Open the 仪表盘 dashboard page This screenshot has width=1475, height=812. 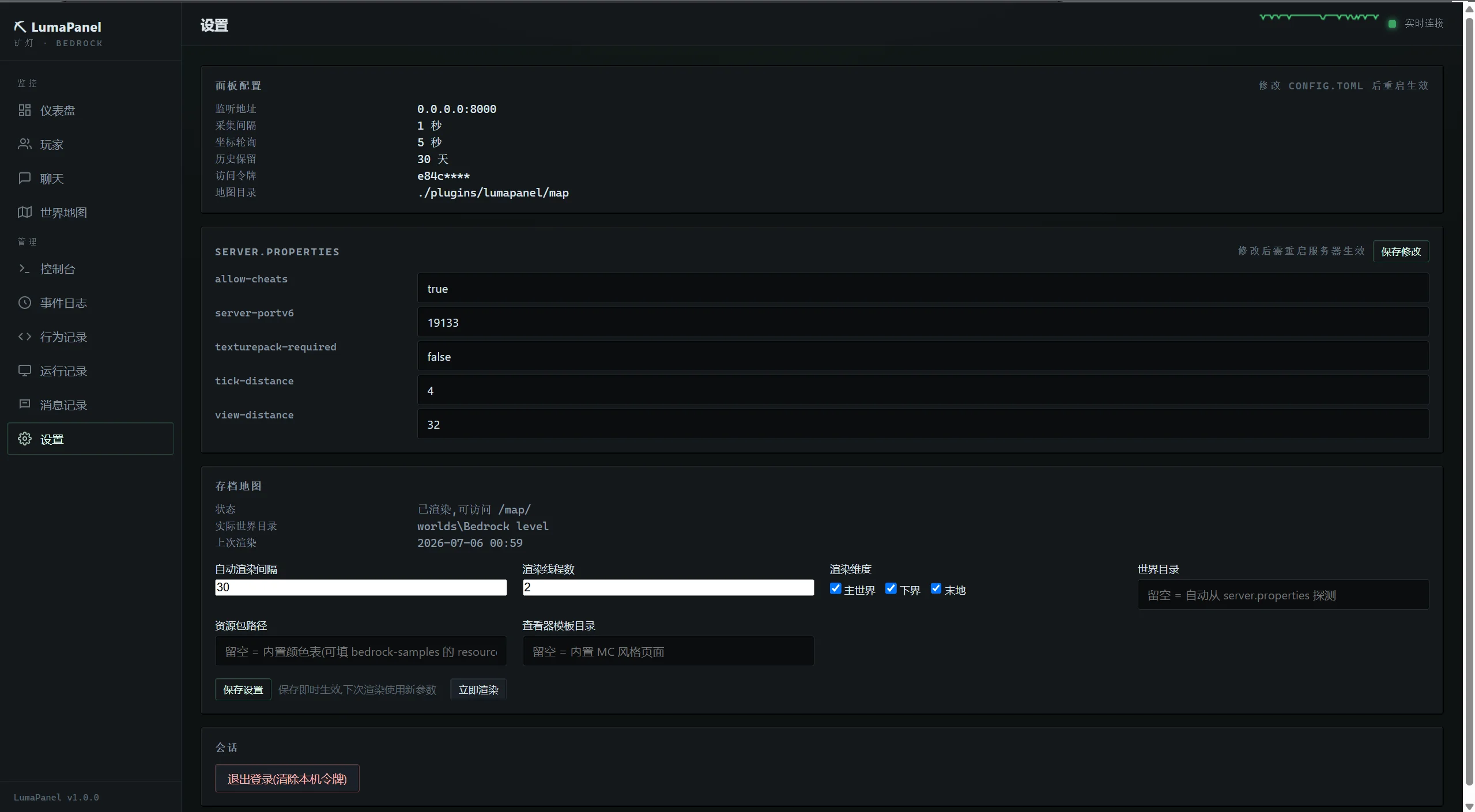90,110
